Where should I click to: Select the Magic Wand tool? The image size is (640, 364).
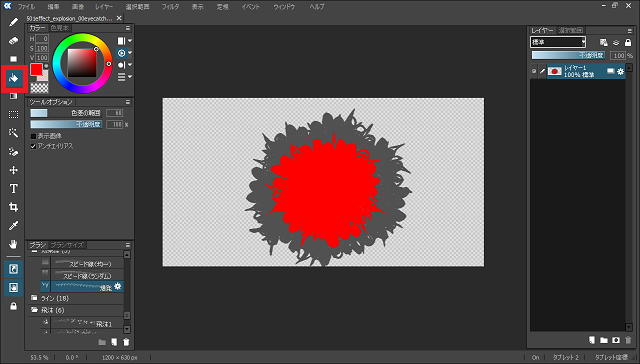tap(13, 133)
